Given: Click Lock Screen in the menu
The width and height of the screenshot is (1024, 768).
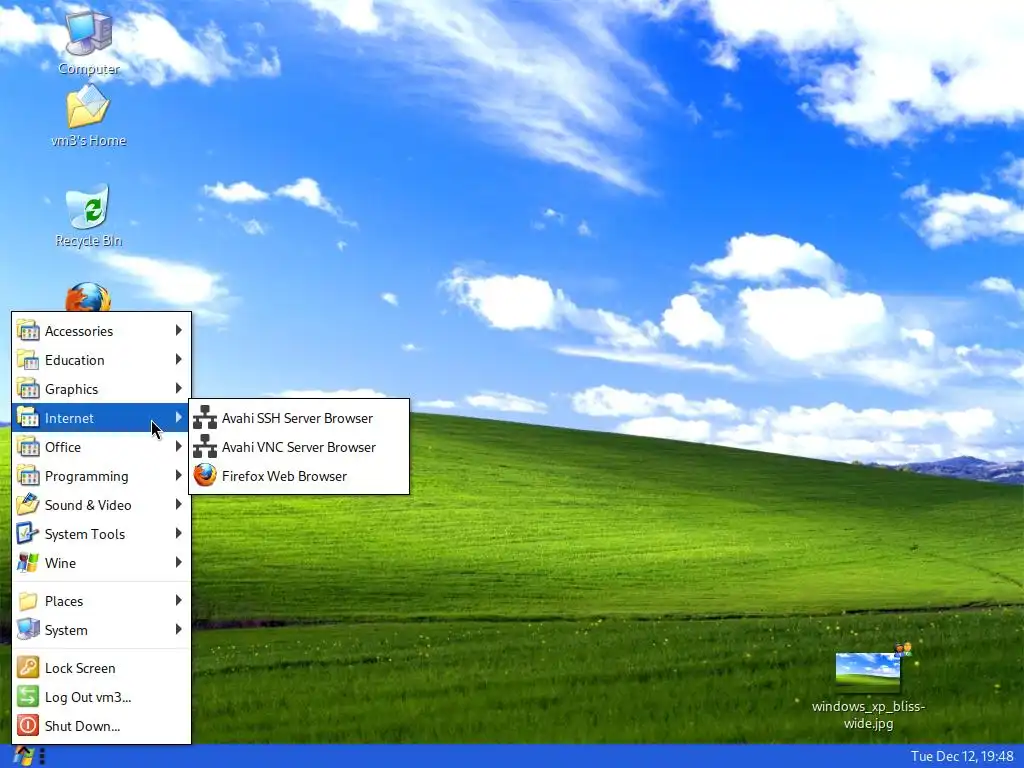Looking at the screenshot, I should (x=101, y=668).
